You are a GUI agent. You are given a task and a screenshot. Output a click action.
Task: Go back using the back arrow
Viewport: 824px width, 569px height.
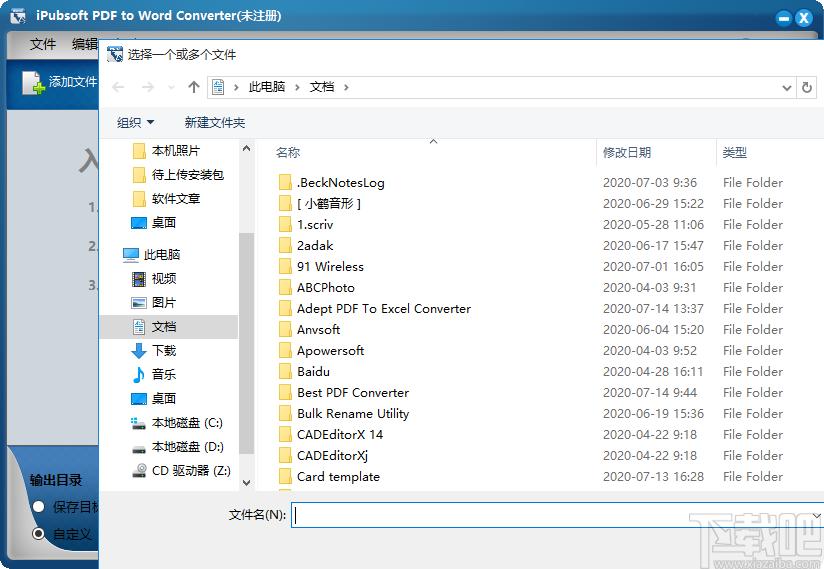pyautogui.click(x=118, y=87)
